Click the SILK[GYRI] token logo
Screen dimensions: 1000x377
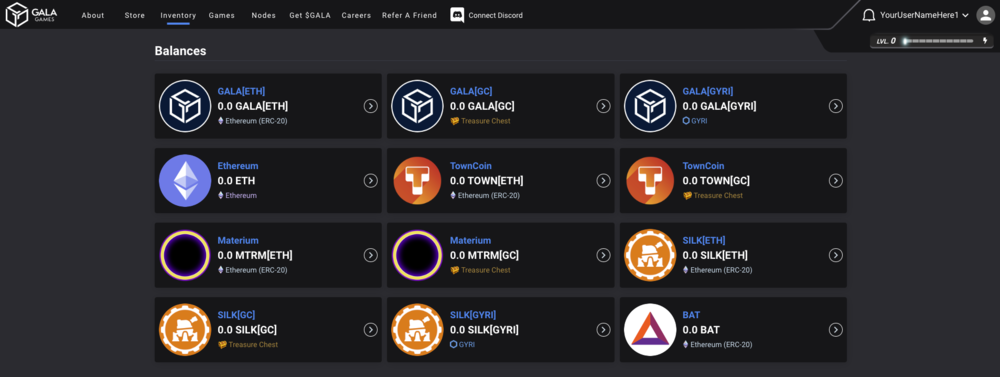click(x=417, y=330)
